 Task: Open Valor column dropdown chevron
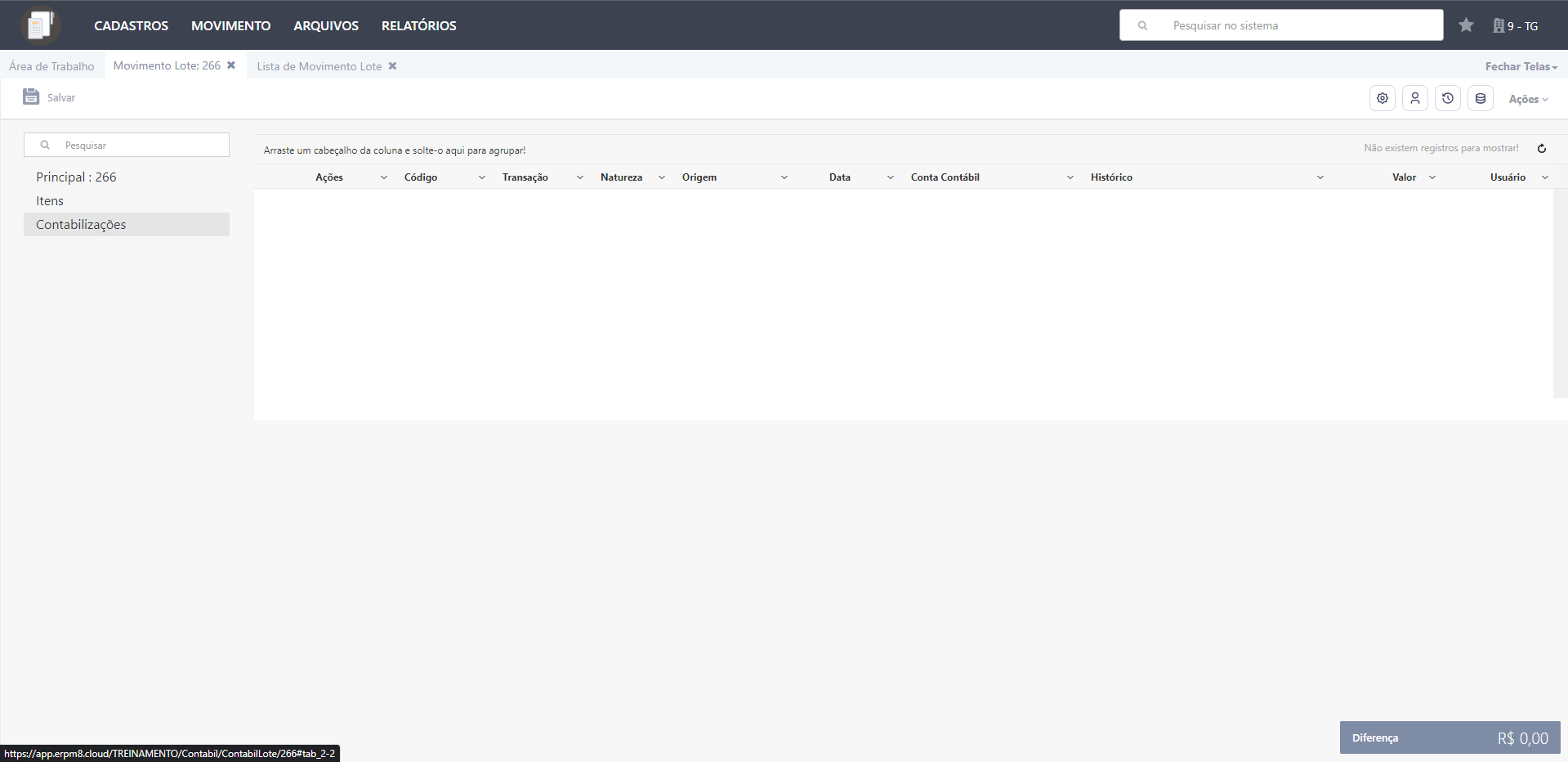1432,177
